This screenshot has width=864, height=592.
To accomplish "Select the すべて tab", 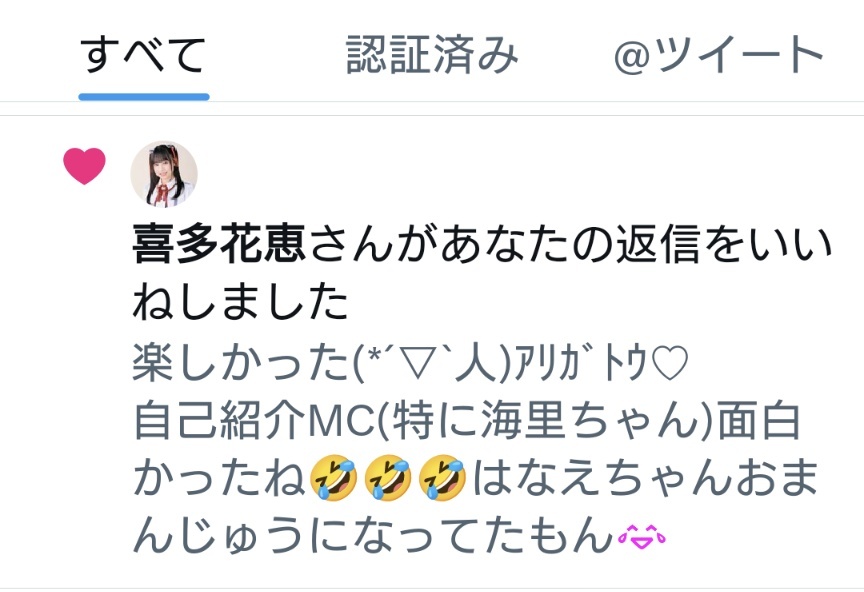I will click(143, 55).
